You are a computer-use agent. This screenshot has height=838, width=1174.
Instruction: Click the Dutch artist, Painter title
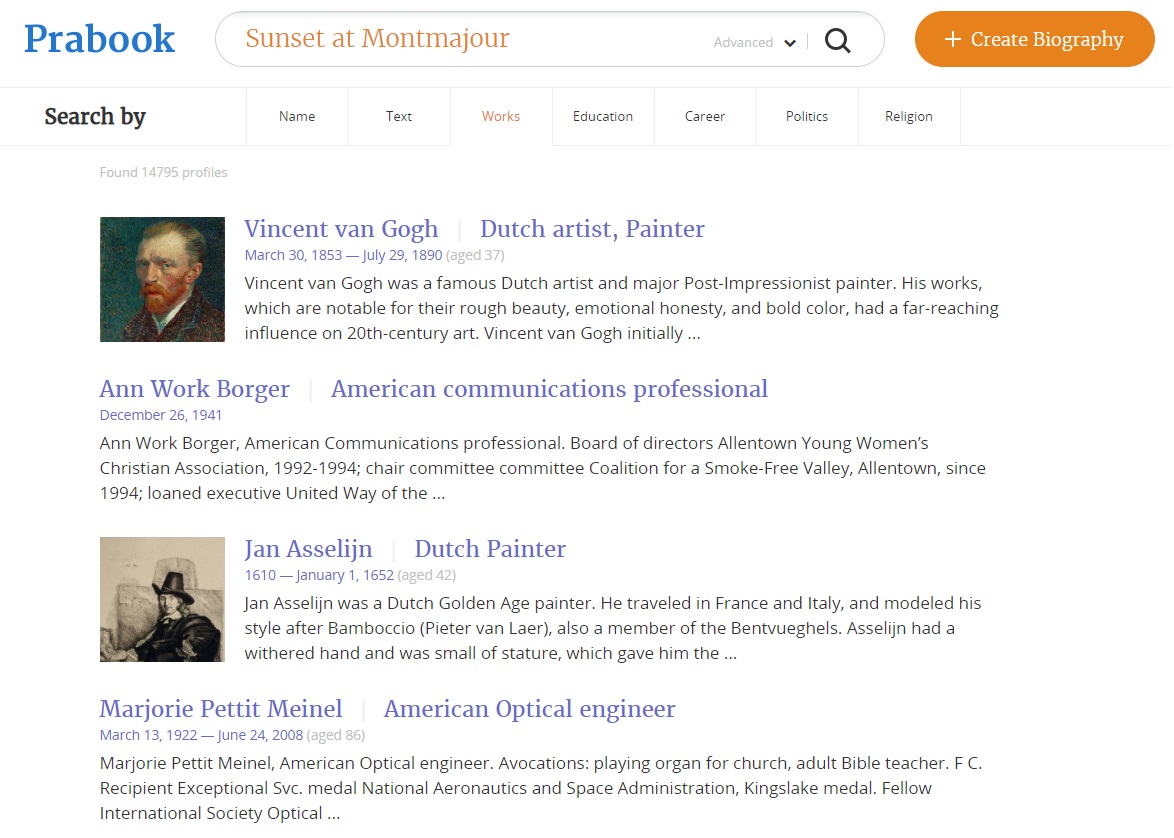(592, 229)
